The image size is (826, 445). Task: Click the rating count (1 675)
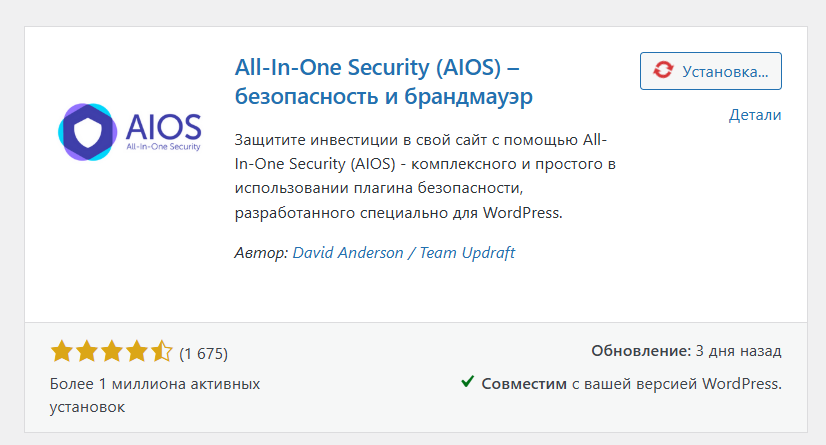coord(204,353)
